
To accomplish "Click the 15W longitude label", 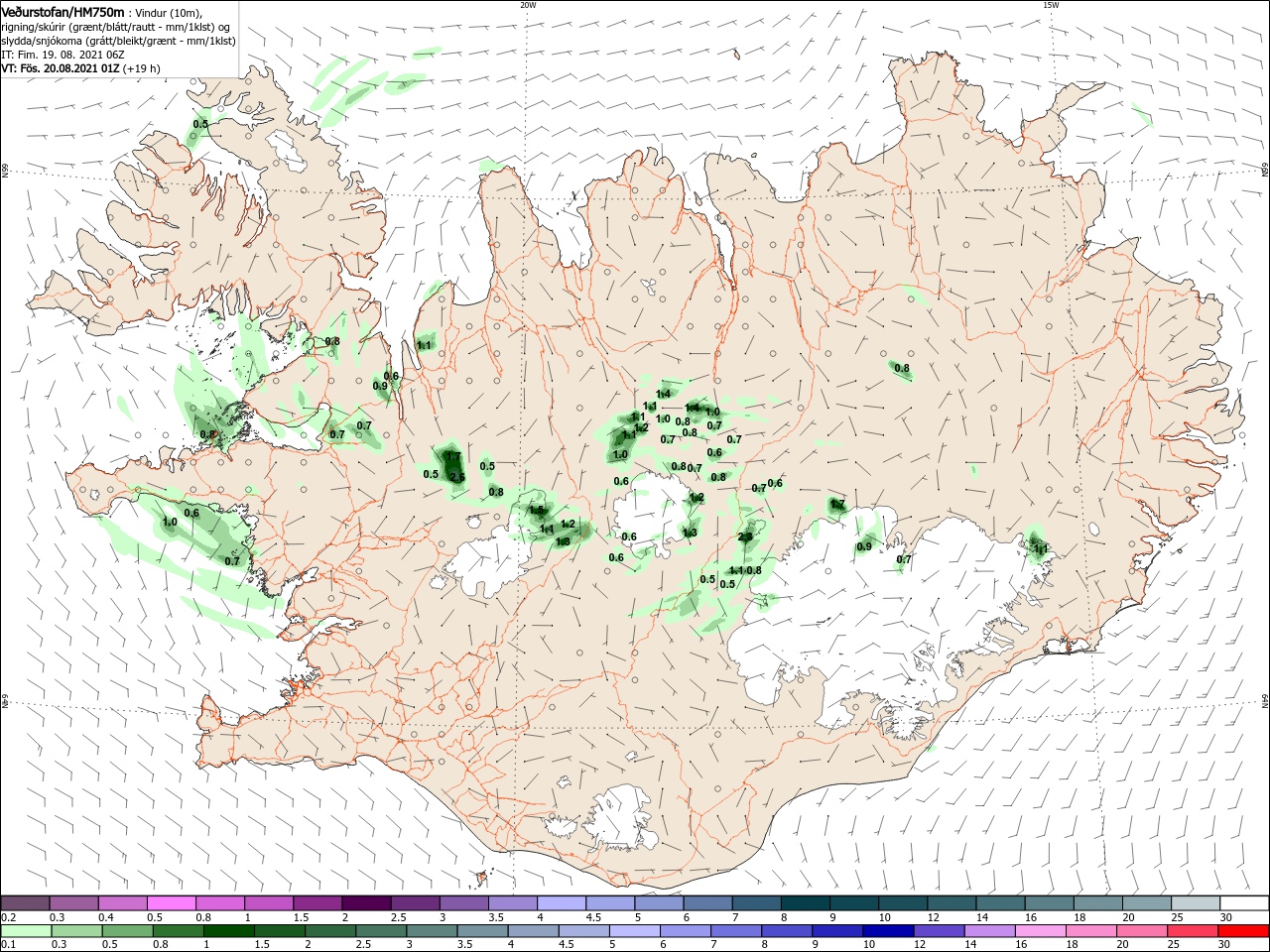I will (1051, 5).
